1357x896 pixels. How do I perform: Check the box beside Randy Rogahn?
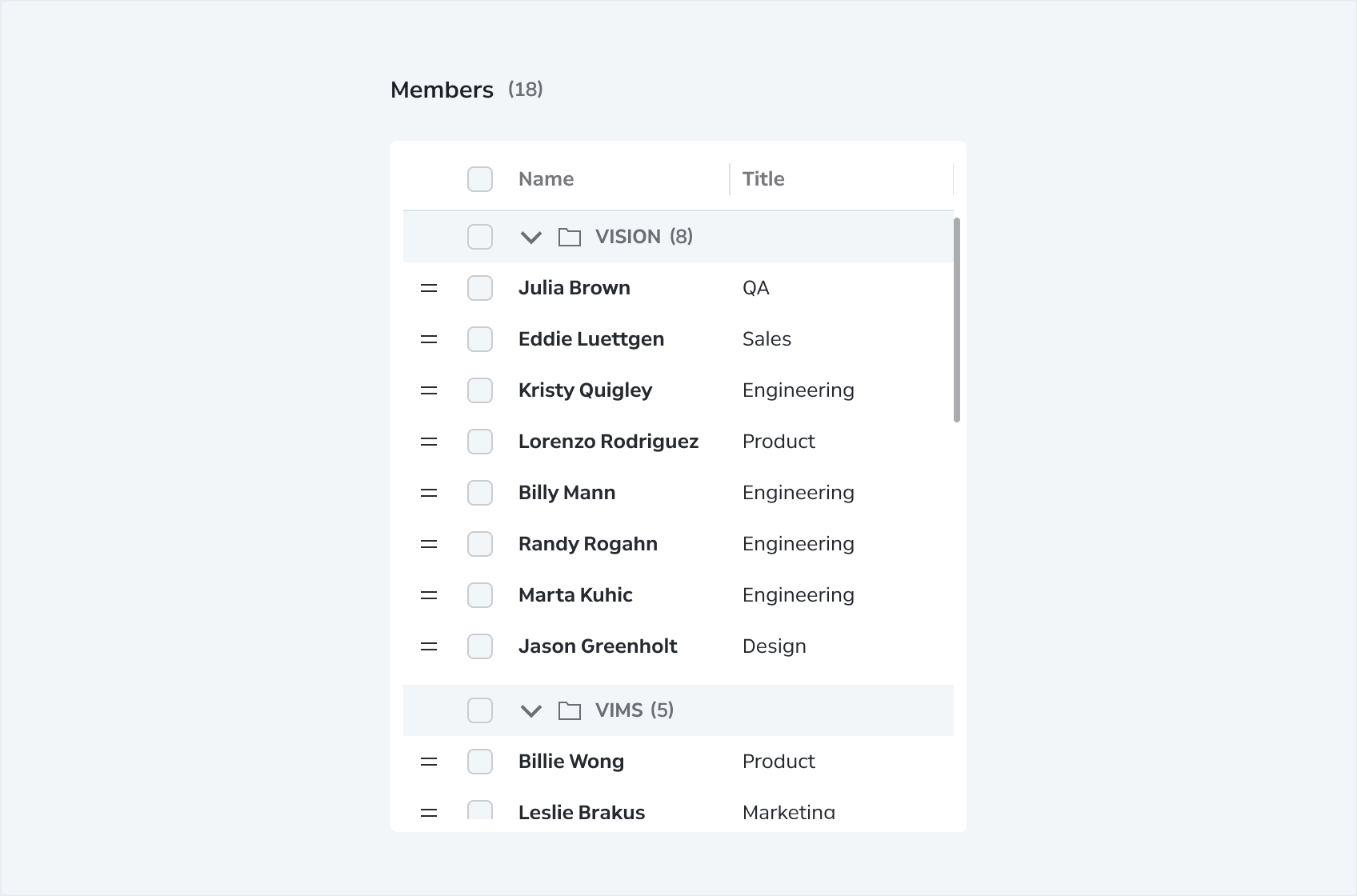point(480,544)
